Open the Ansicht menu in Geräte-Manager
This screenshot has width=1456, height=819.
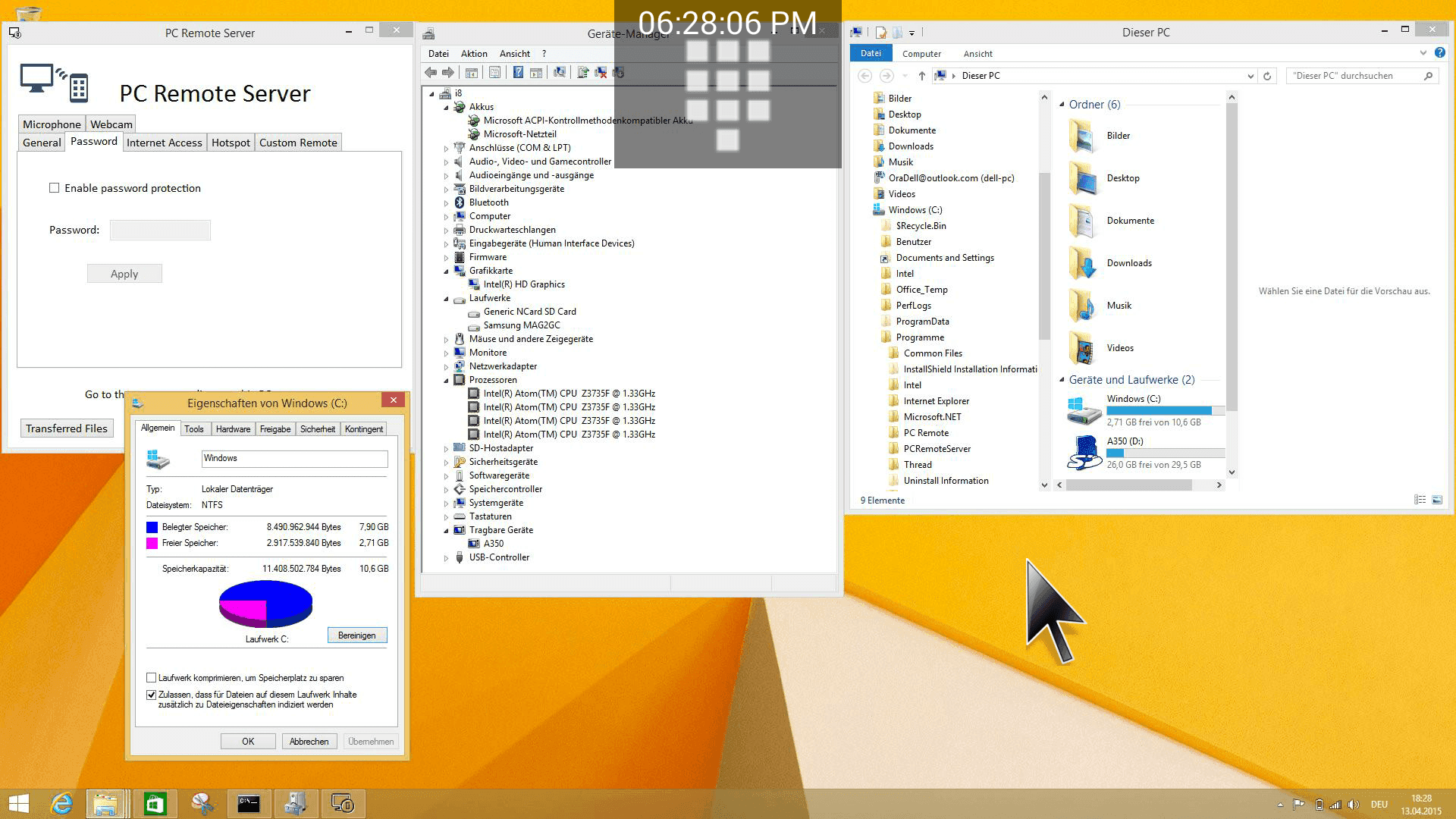click(x=515, y=54)
